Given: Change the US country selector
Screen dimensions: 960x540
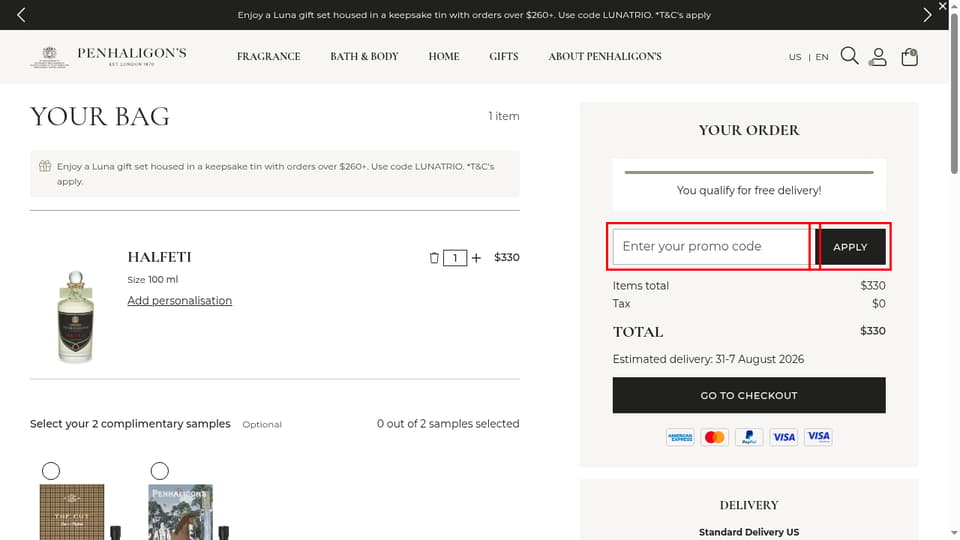Looking at the screenshot, I should [x=795, y=57].
